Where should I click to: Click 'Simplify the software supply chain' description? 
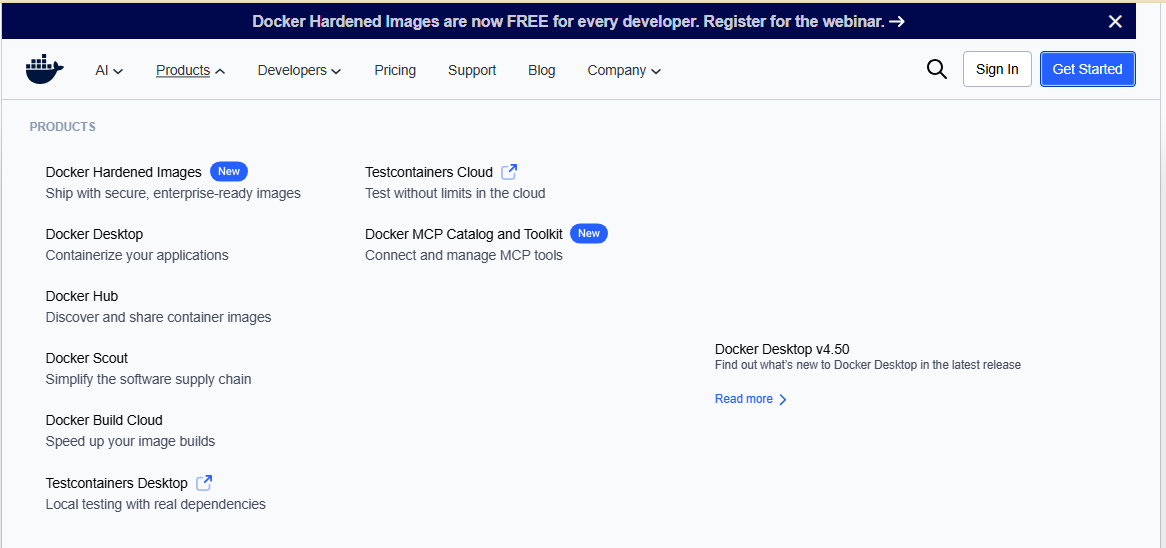click(149, 379)
